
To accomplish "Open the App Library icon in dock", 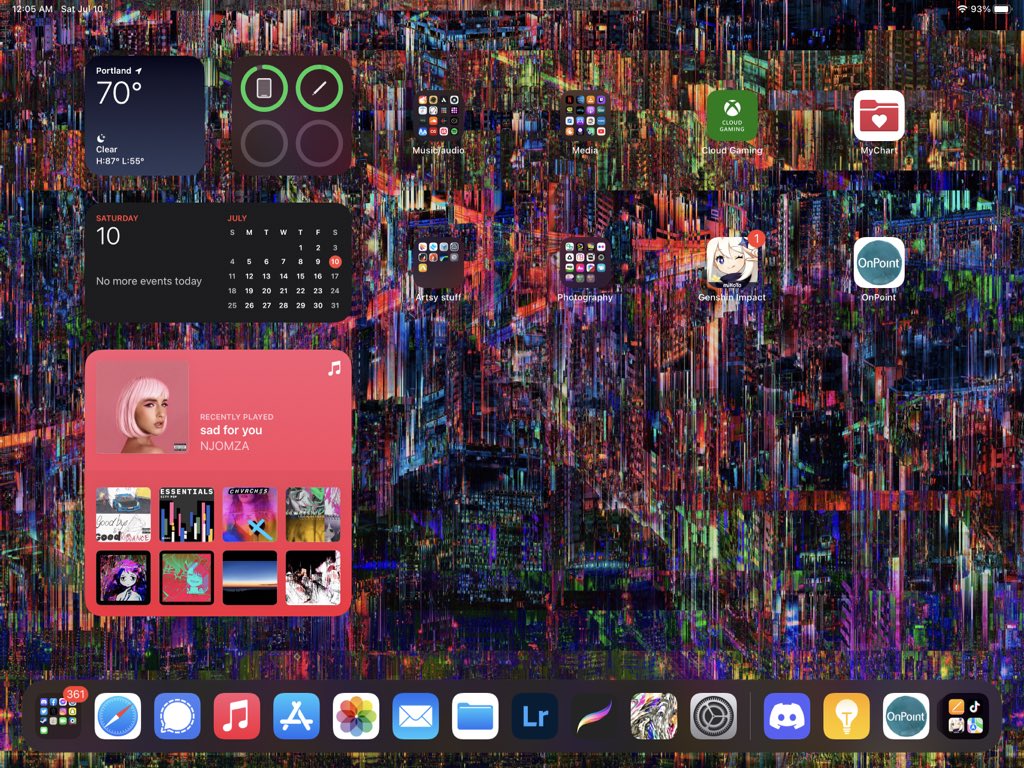I will (x=965, y=716).
